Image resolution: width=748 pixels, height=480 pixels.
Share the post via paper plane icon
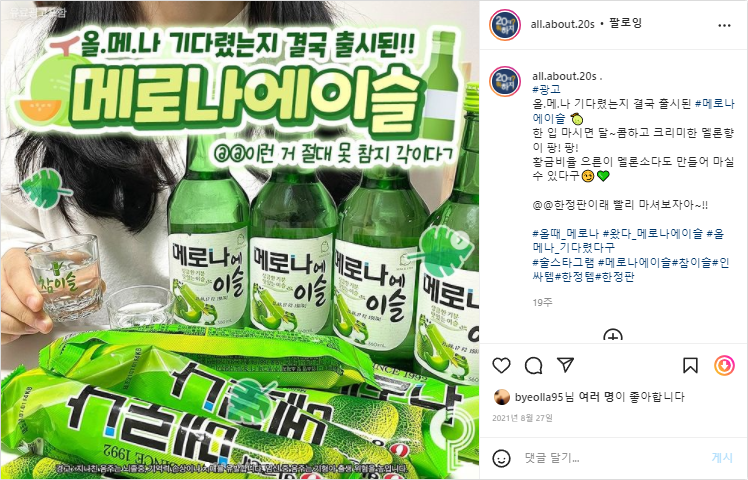565,365
